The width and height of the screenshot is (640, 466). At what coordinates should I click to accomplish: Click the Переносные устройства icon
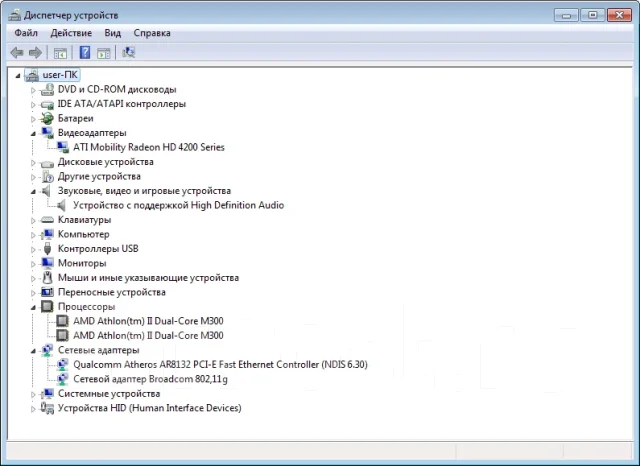pyautogui.click(x=47, y=292)
